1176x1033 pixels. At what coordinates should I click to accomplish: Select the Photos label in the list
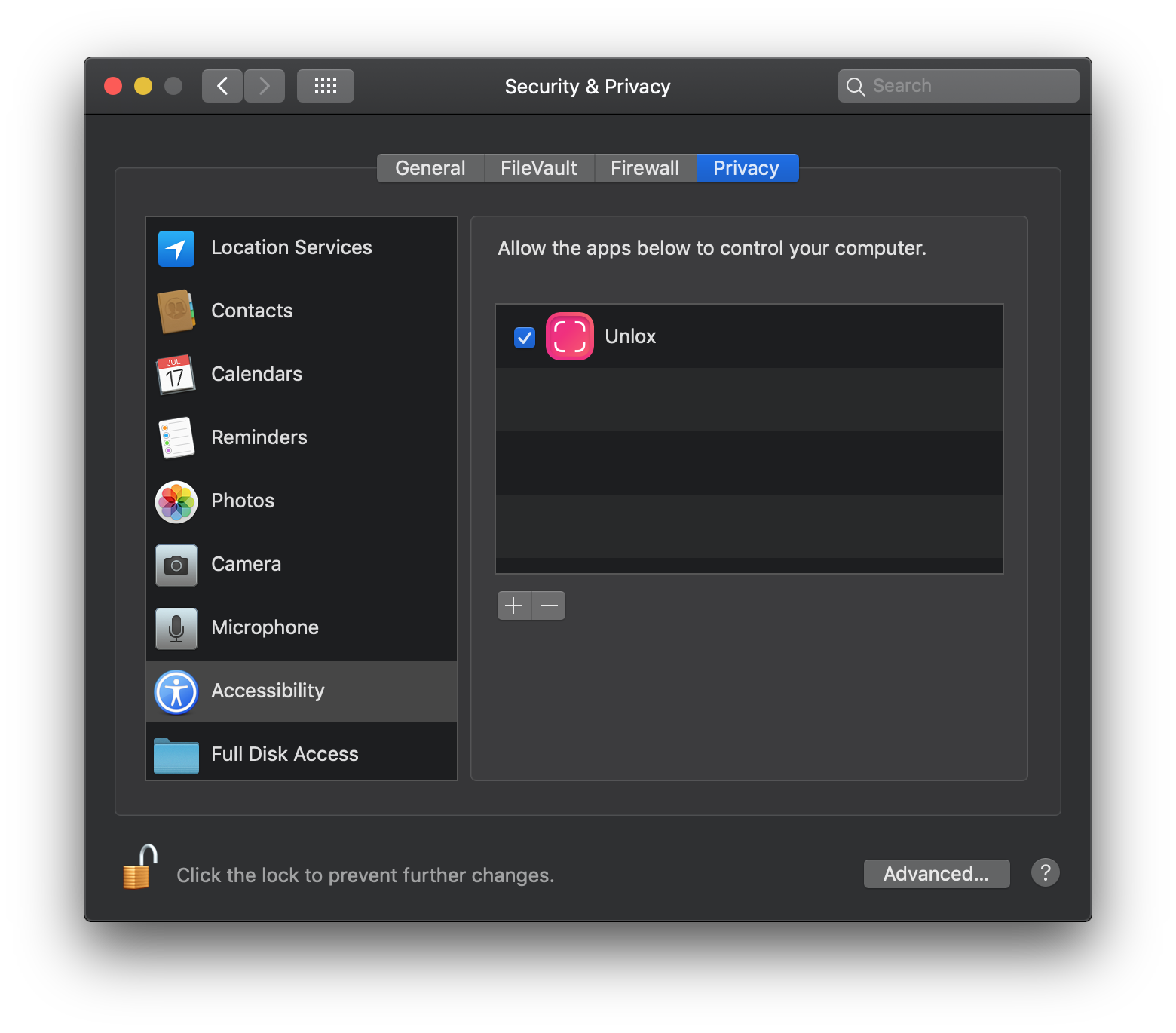click(243, 501)
